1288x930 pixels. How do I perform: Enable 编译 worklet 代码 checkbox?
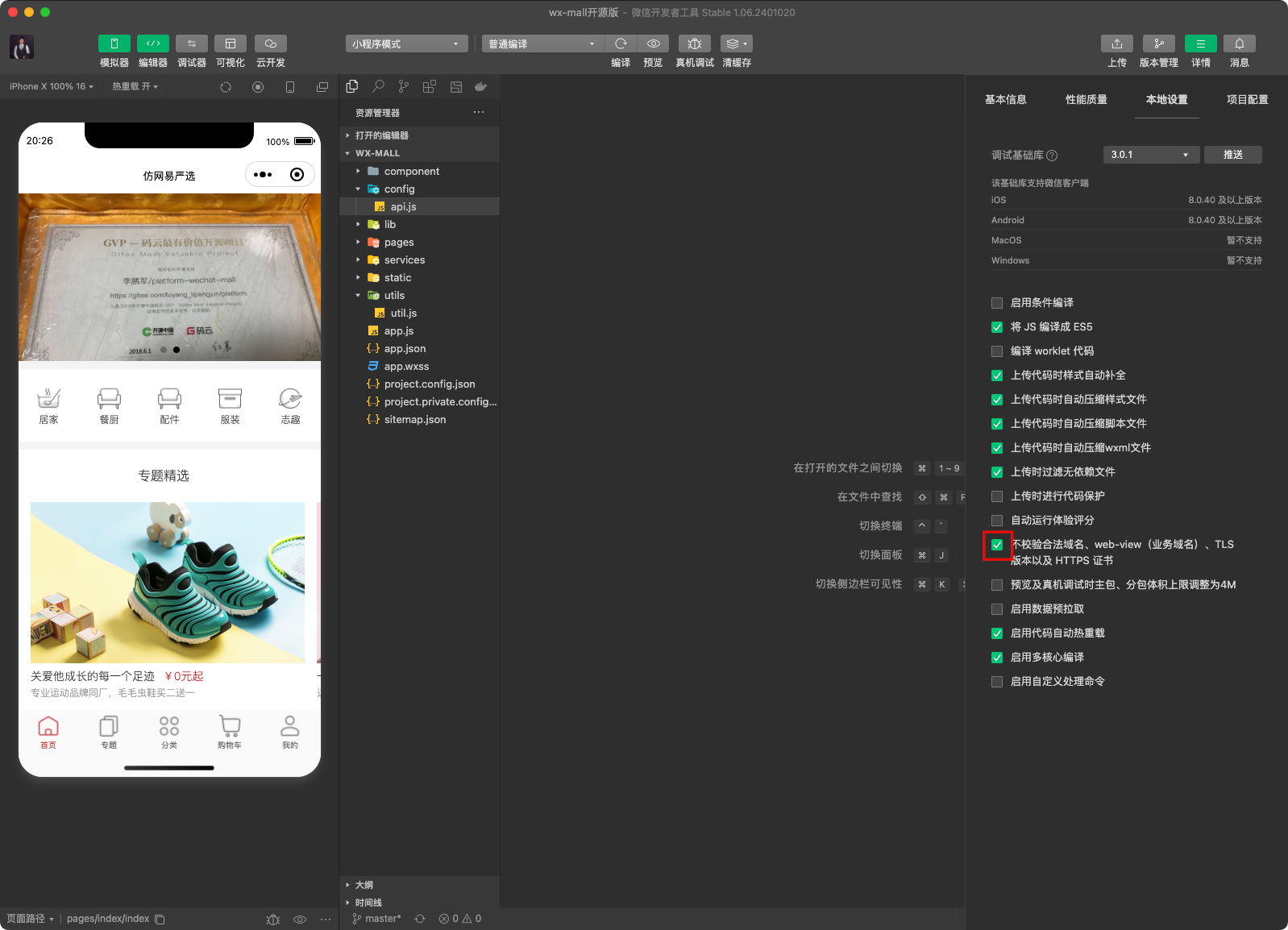[997, 351]
